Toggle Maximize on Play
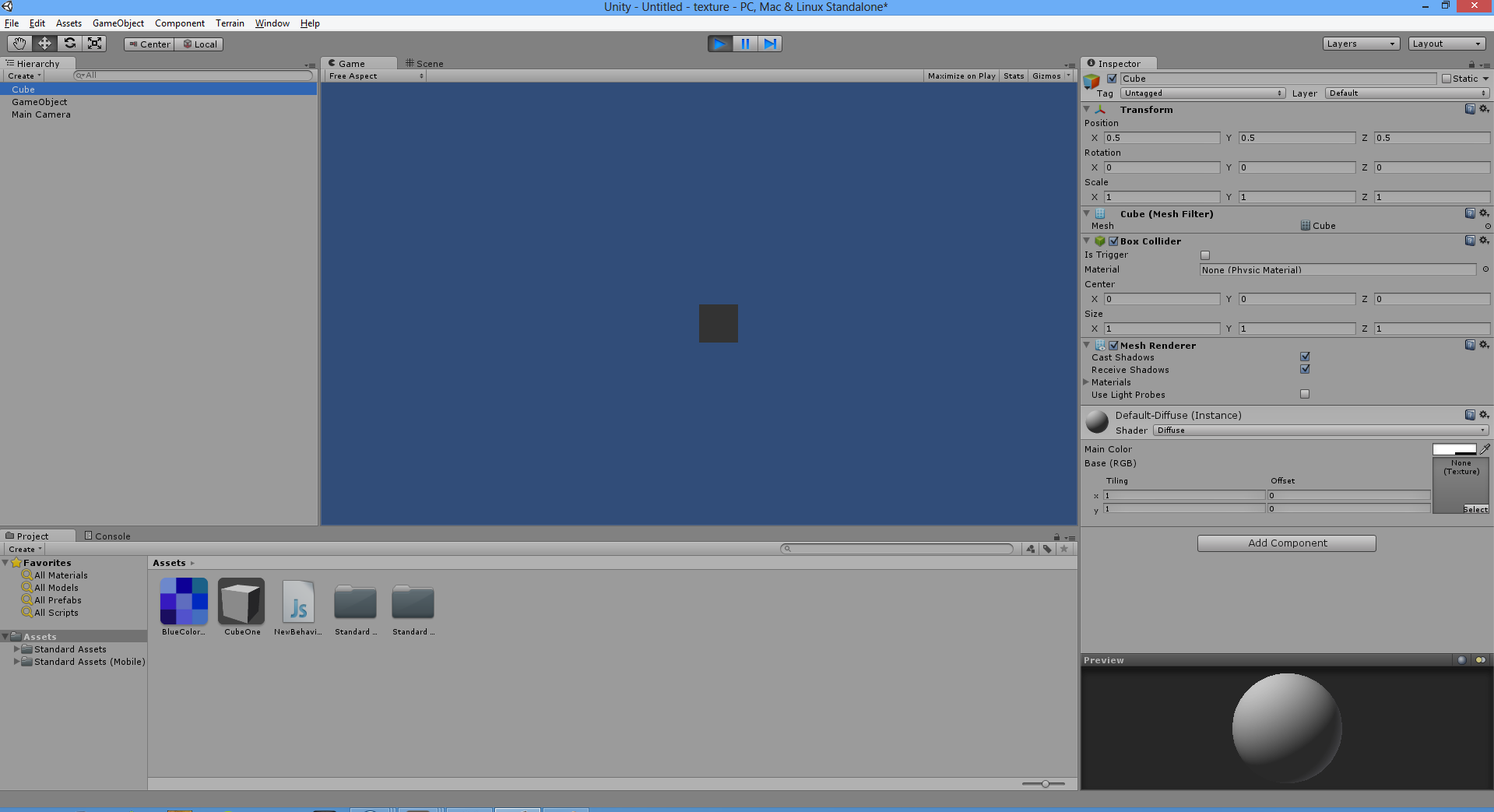This screenshot has width=1494, height=812. (x=961, y=76)
